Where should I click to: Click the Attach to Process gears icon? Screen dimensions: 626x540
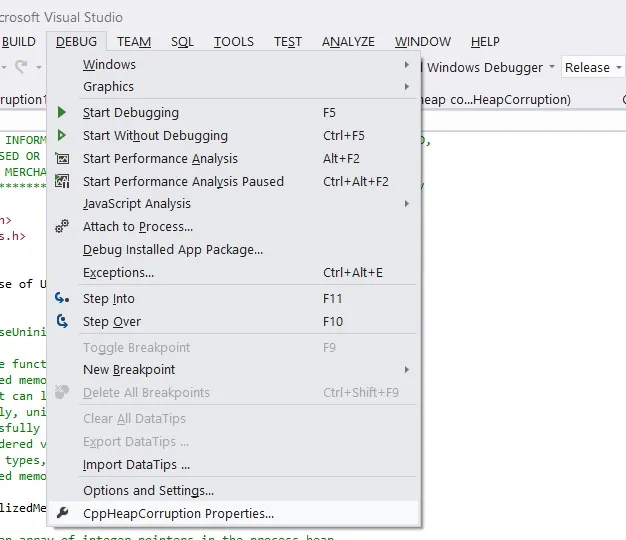click(62, 226)
